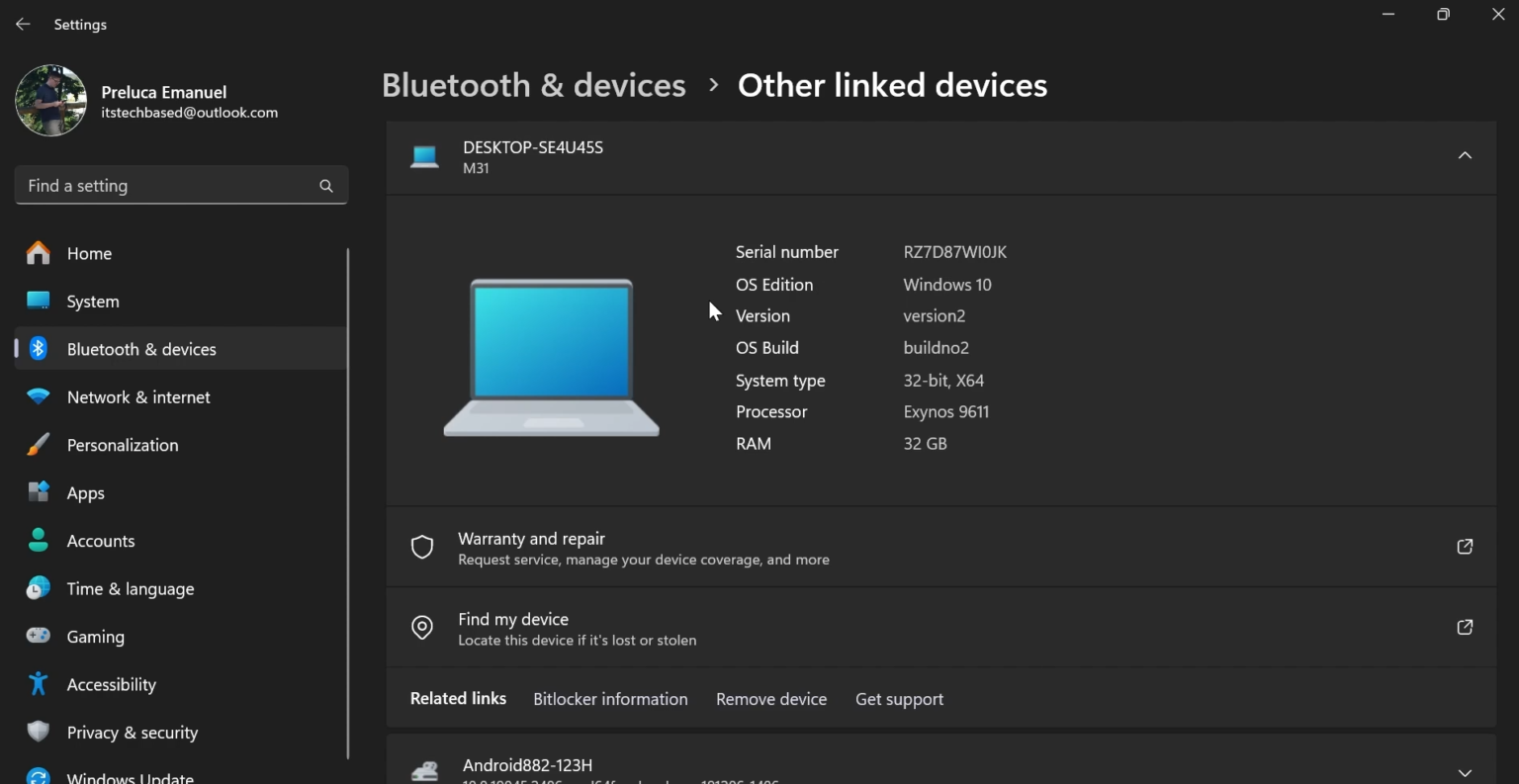Go back using the Settings back arrow
Viewport: 1519px width, 784px height.
pos(23,25)
